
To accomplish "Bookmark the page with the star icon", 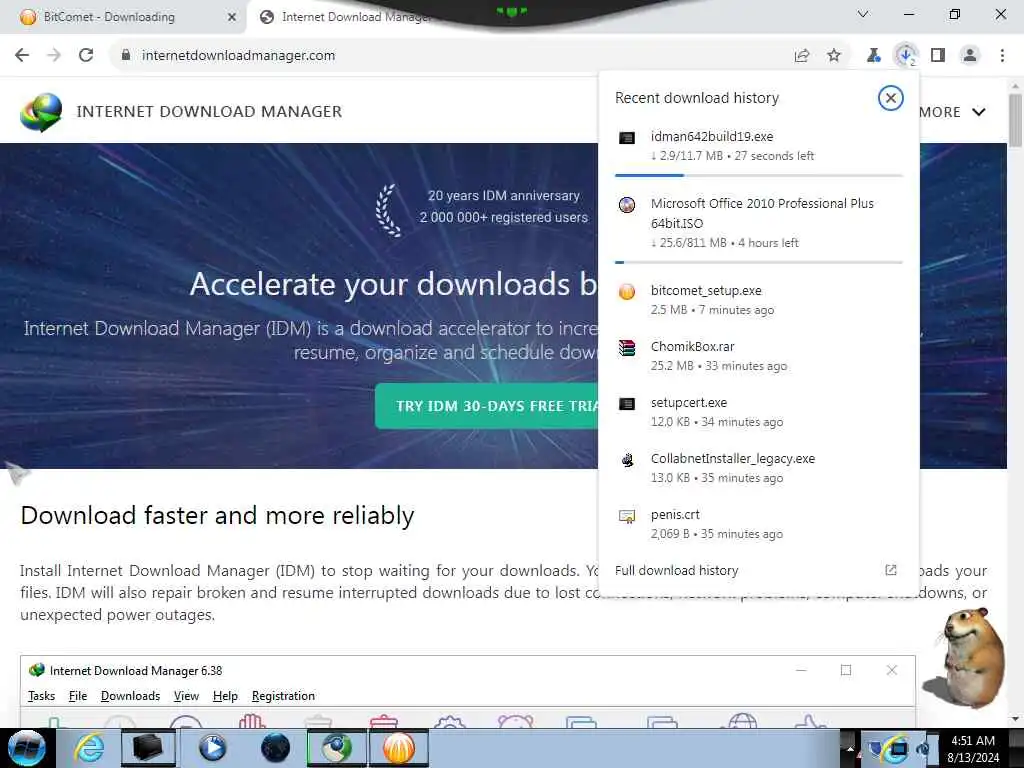I will [x=834, y=56].
